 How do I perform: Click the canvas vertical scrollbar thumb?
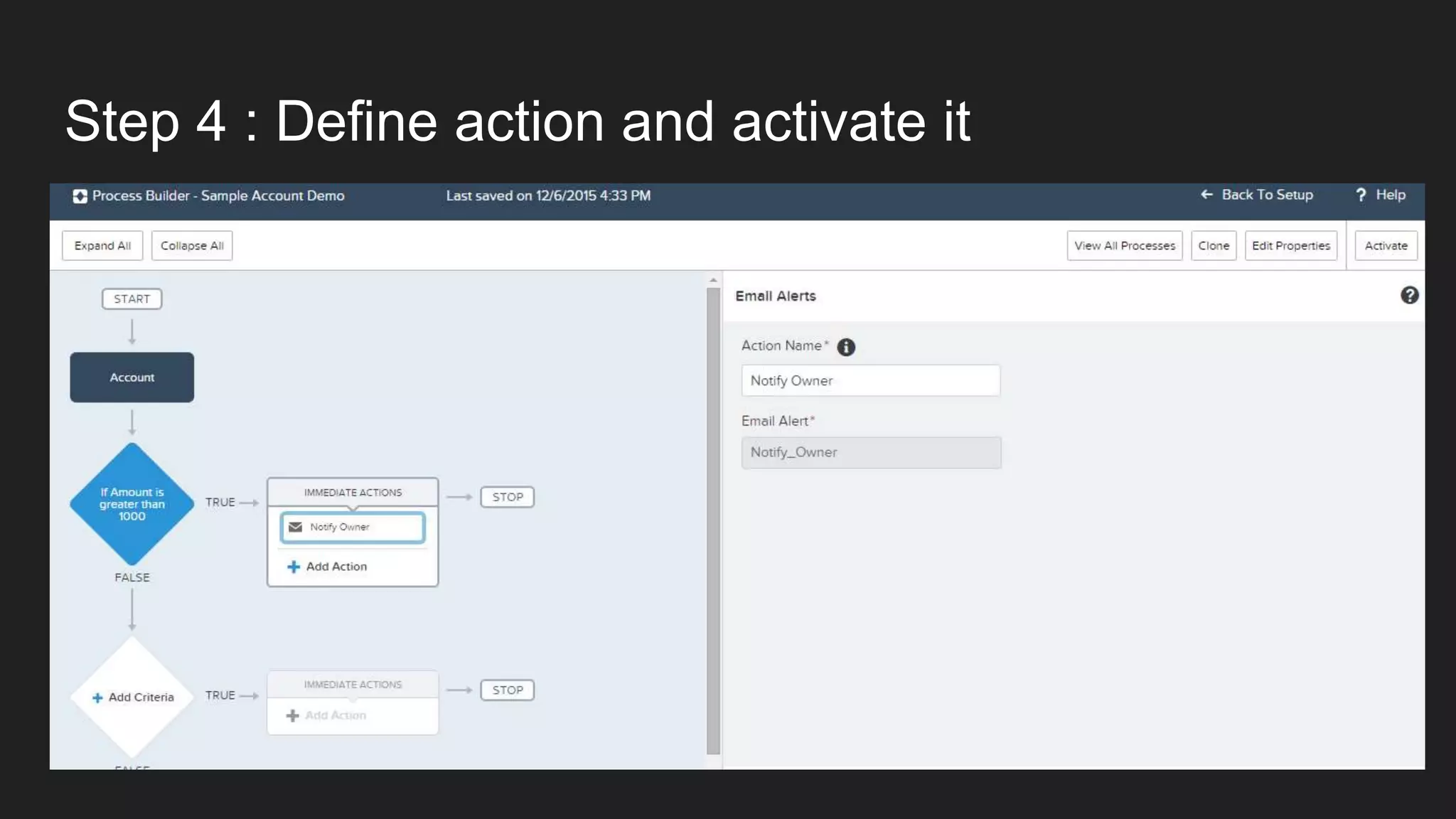point(713,520)
